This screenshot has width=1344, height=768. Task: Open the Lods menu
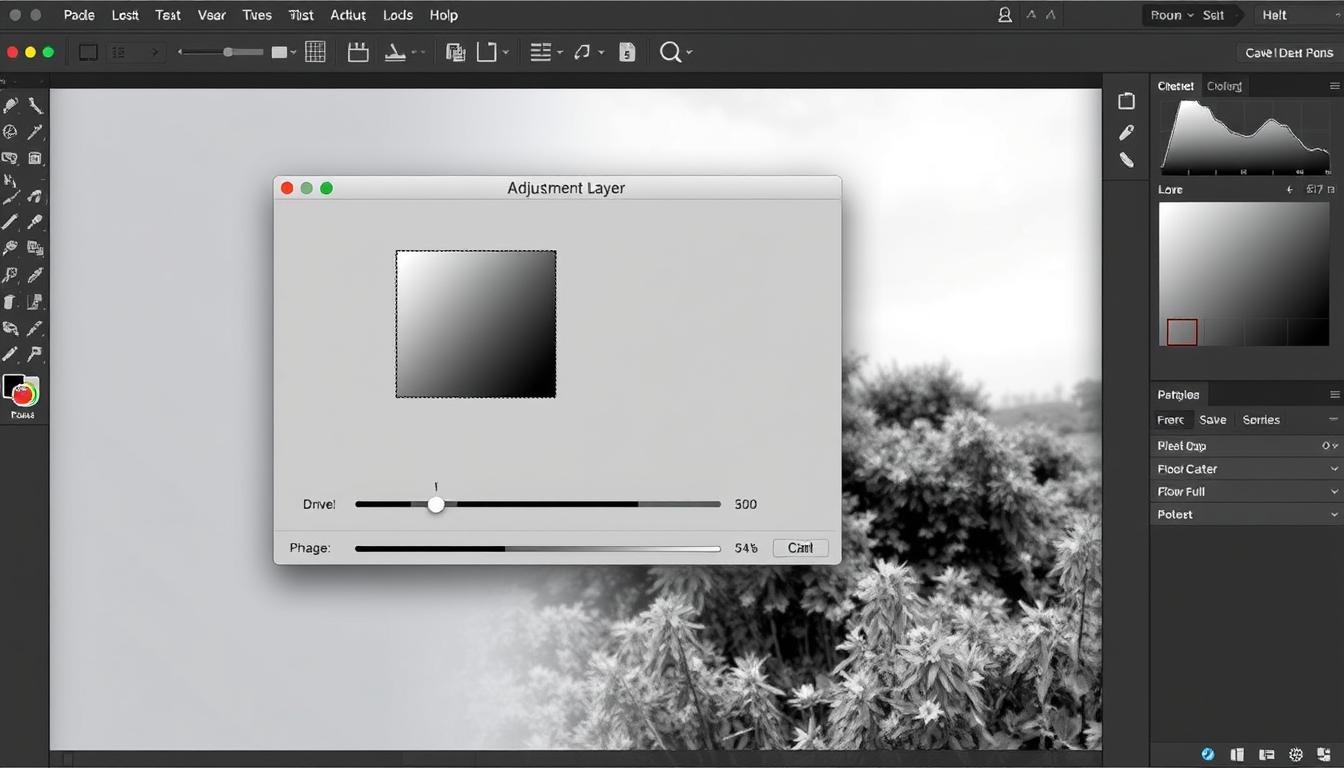[398, 15]
